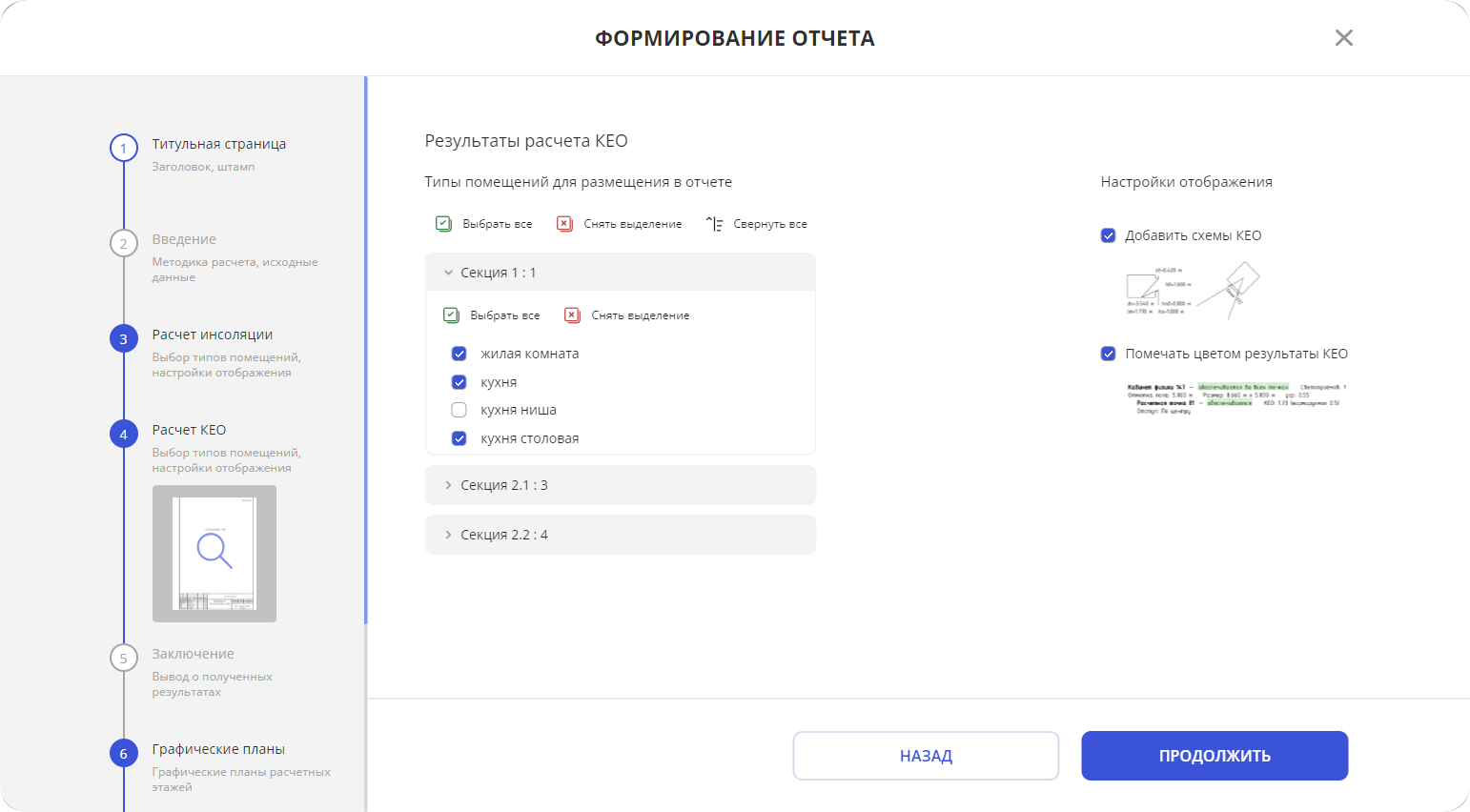Click Секция 1:1 'Снять выделение' red icon
The height and width of the screenshot is (812, 1470).
(x=572, y=315)
